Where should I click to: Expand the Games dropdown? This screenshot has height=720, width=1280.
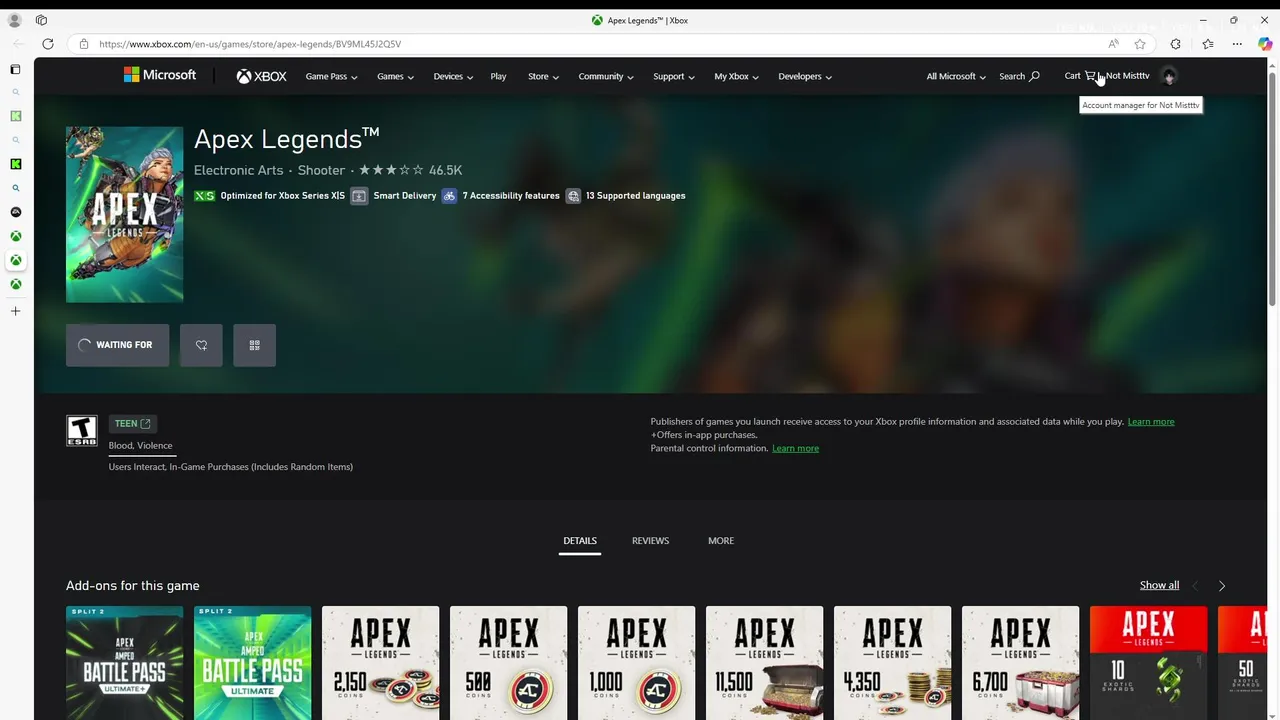[395, 76]
